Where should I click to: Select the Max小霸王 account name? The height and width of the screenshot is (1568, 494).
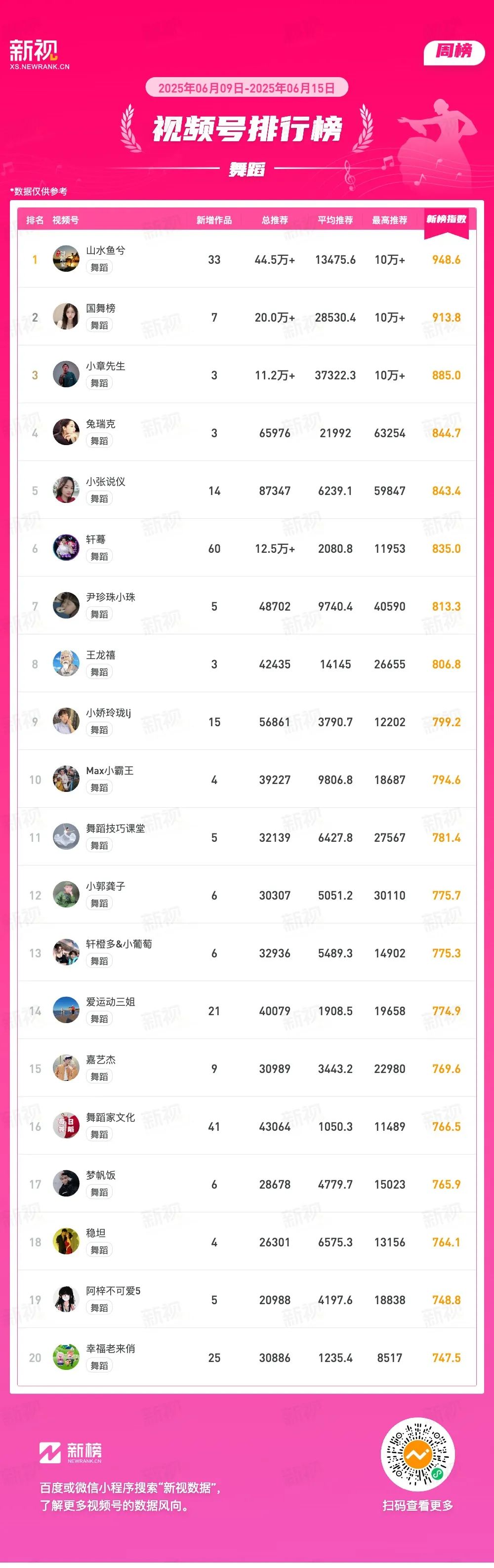(x=110, y=771)
